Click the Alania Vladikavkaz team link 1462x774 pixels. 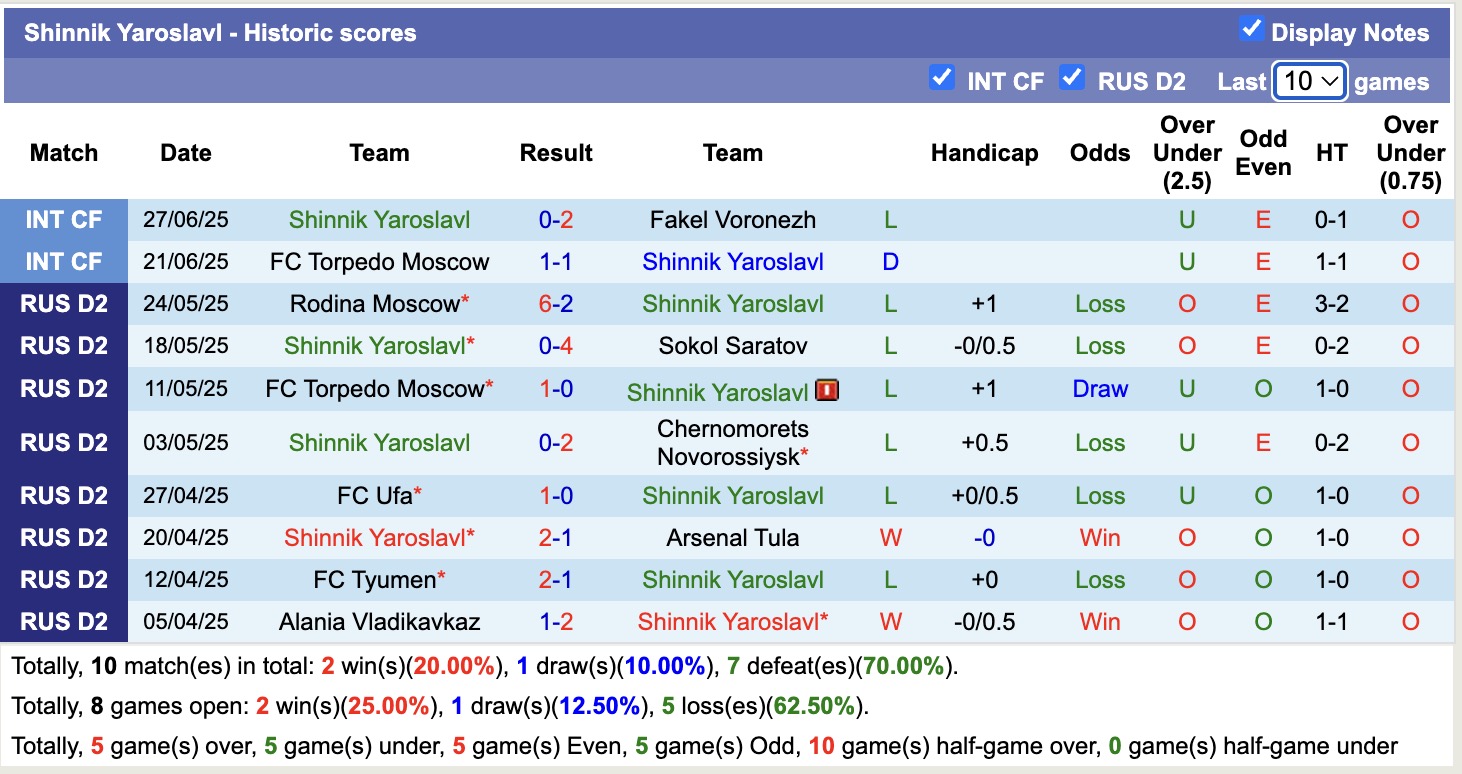pos(379,622)
